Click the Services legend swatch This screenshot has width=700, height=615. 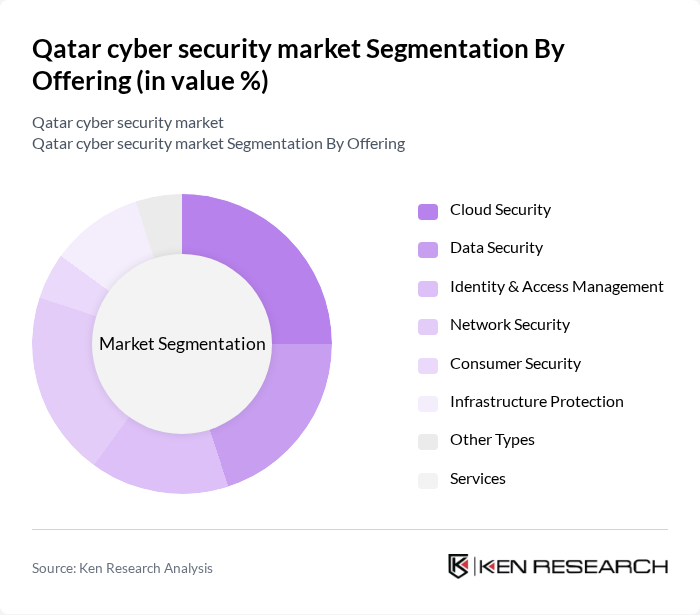pos(427,480)
